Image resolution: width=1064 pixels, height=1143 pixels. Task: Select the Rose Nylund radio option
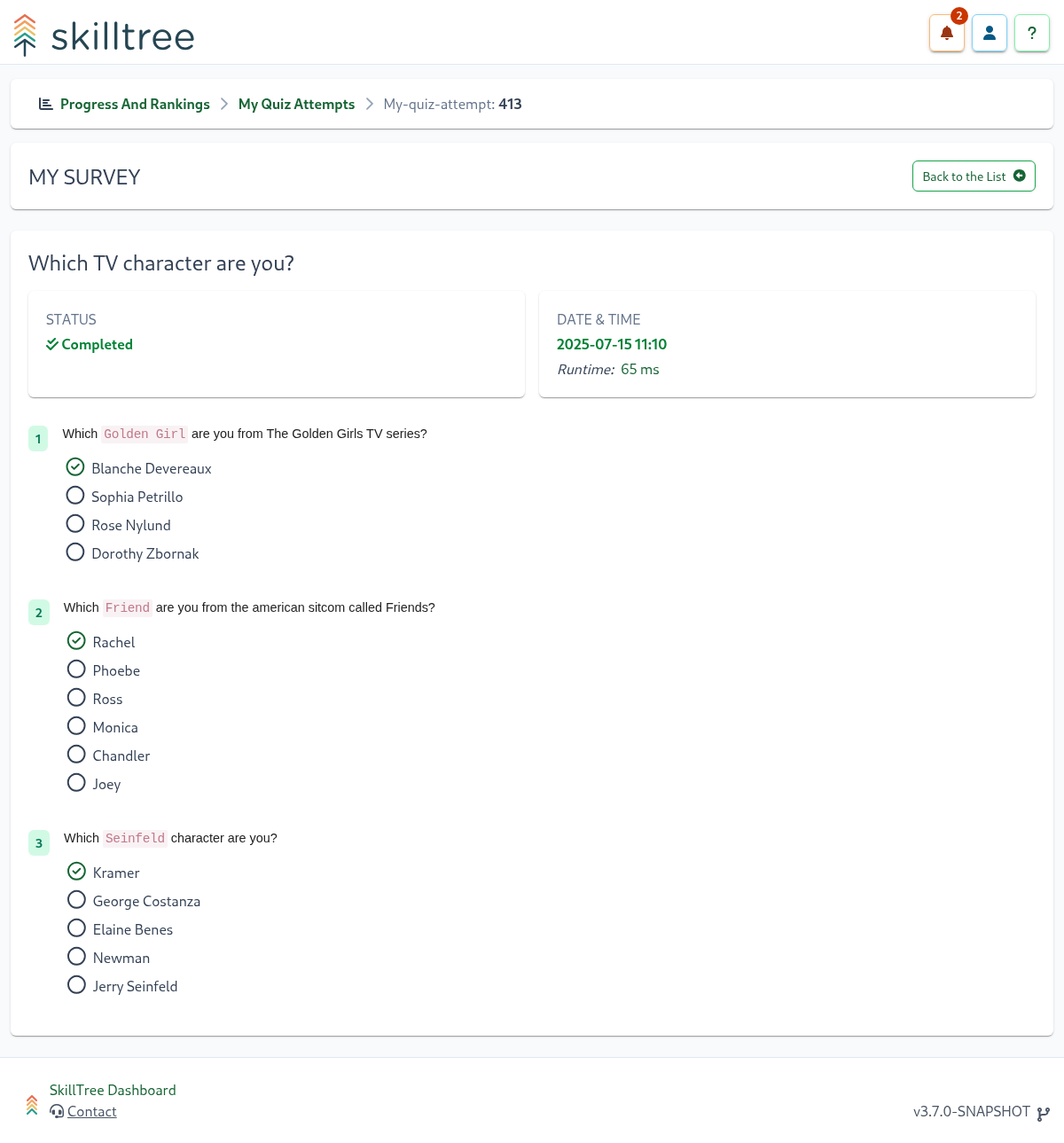pos(75,523)
